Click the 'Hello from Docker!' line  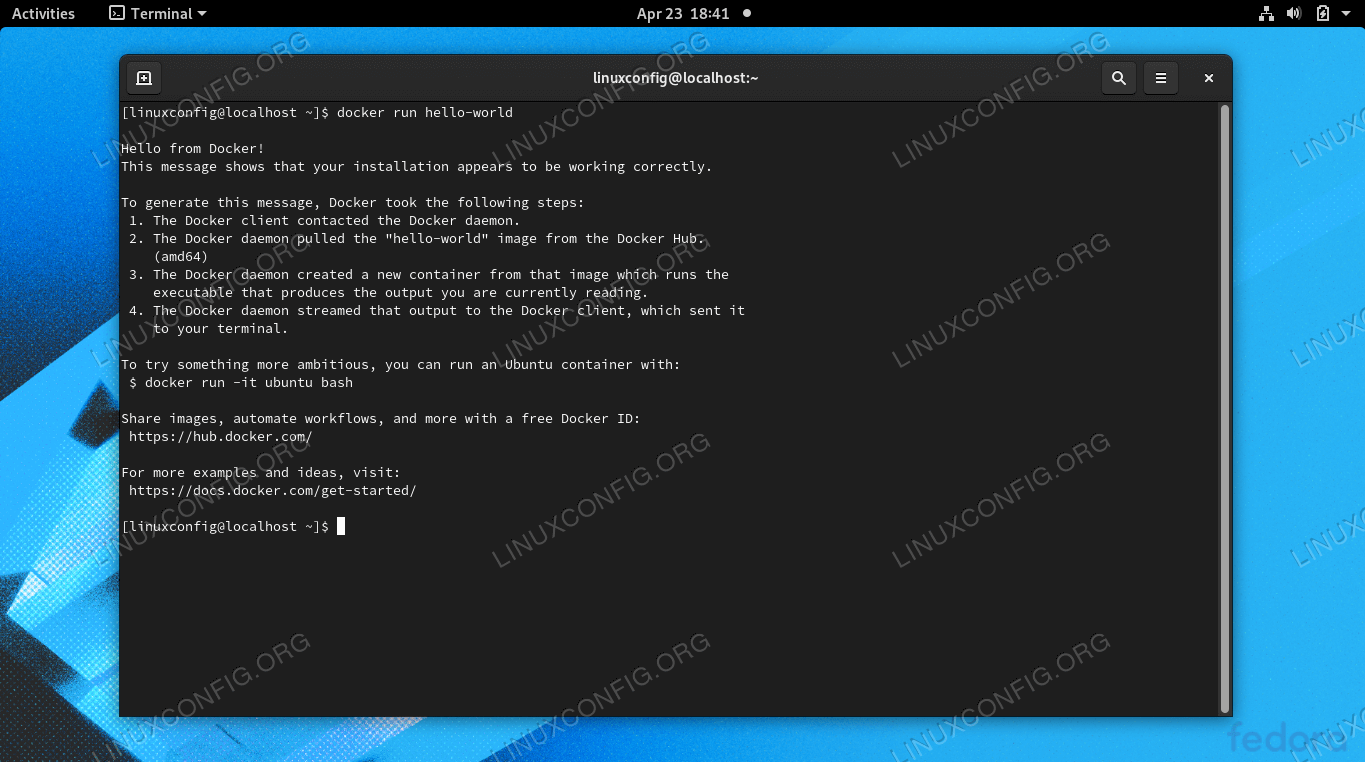(x=193, y=149)
